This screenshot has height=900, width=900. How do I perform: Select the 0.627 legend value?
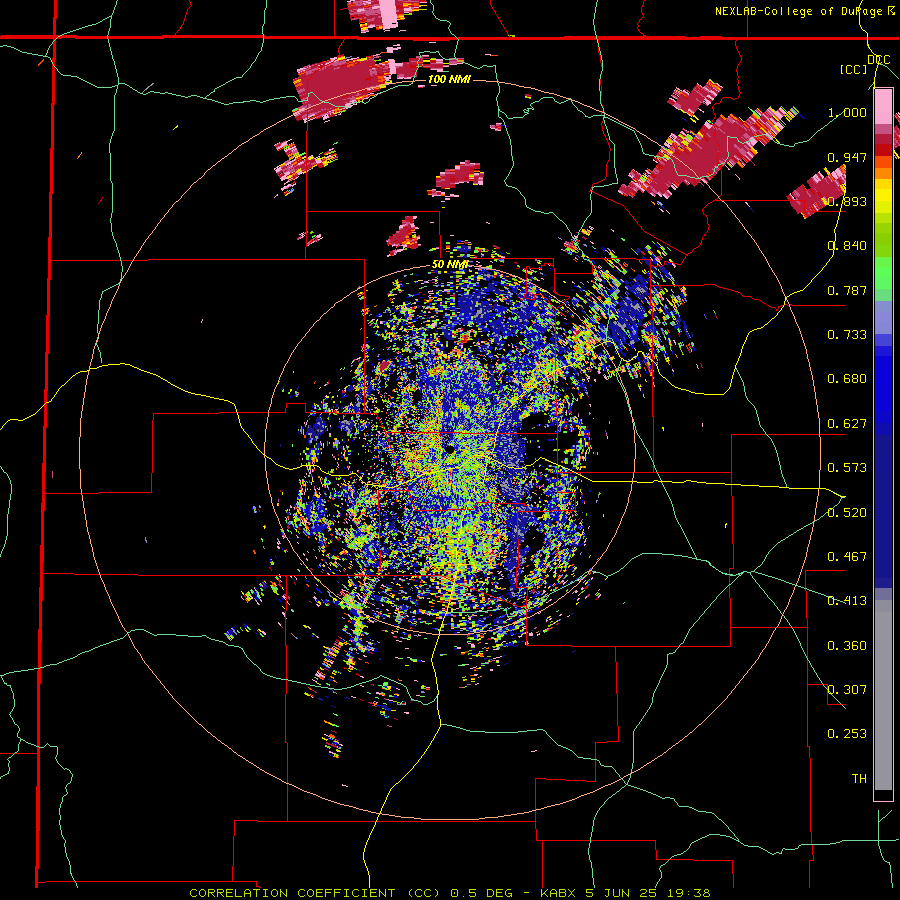[x=847, y=424]
